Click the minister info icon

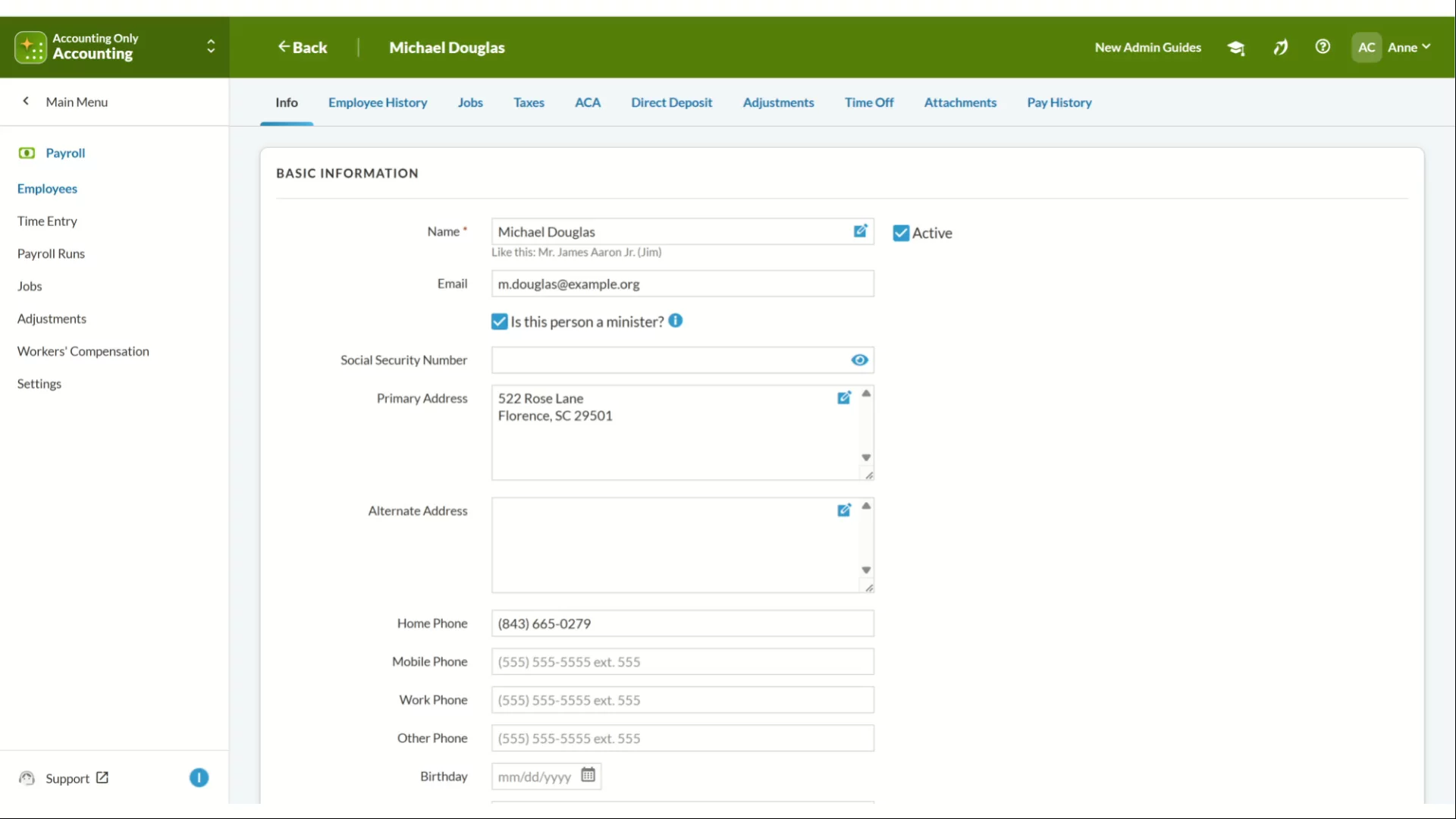tap(676, 321)
